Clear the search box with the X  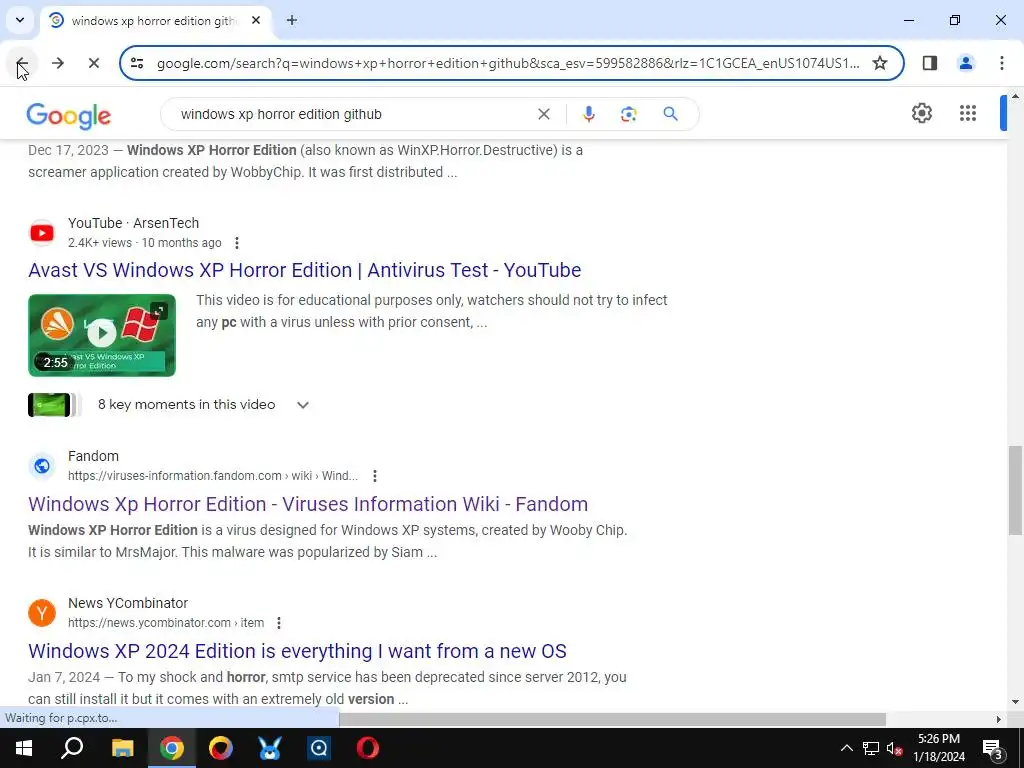(x=543, y=114)
